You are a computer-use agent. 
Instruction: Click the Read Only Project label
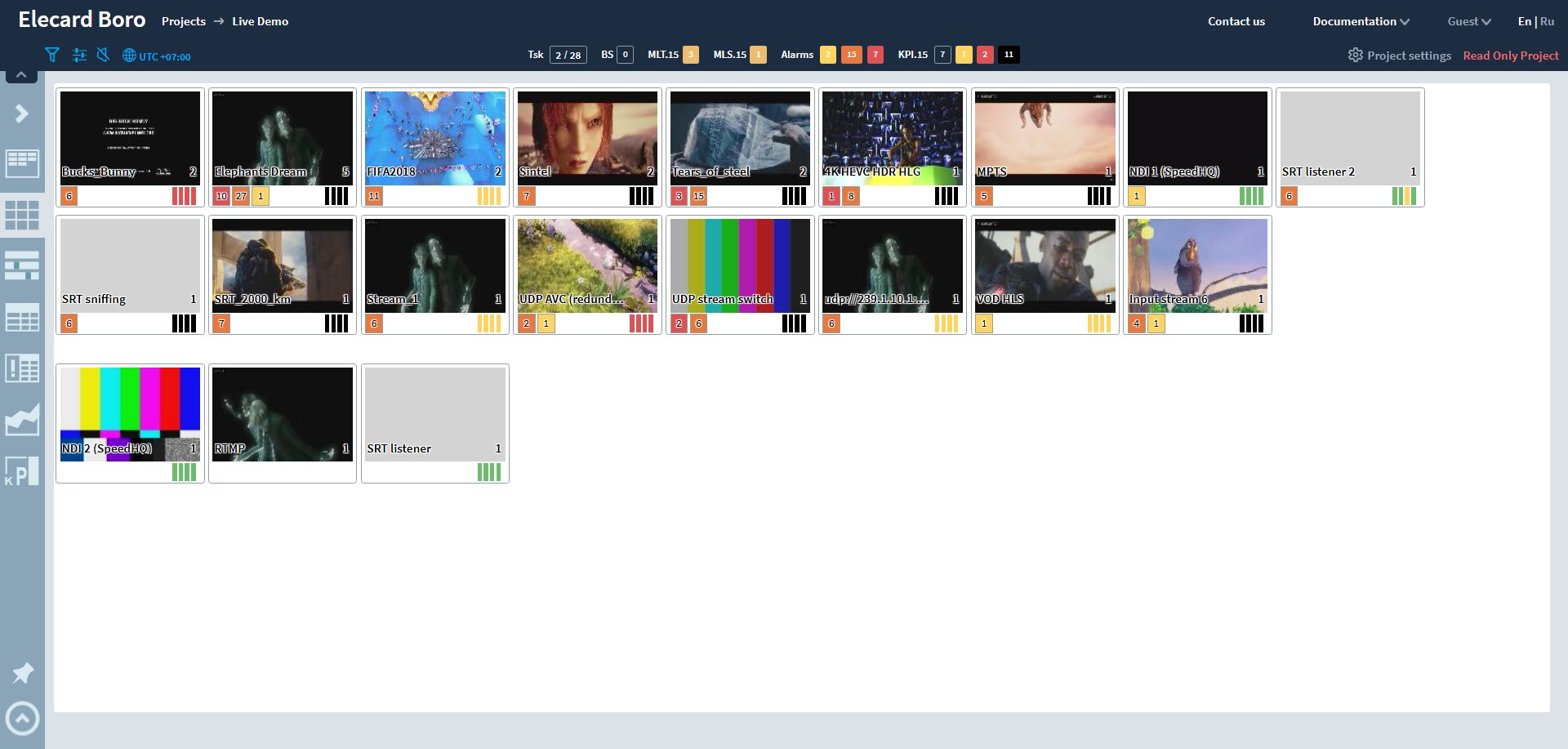coord(1510,56)
